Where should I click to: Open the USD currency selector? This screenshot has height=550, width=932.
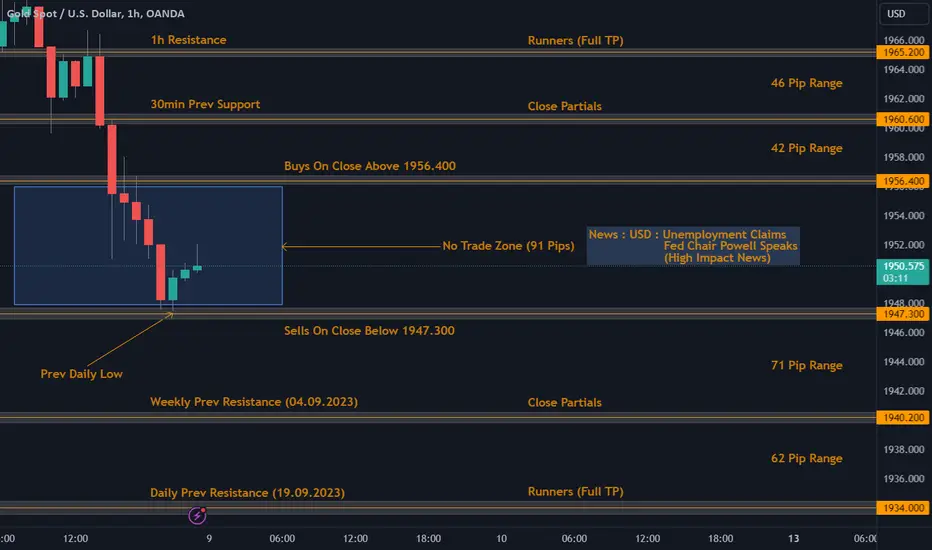click(903, 14)
